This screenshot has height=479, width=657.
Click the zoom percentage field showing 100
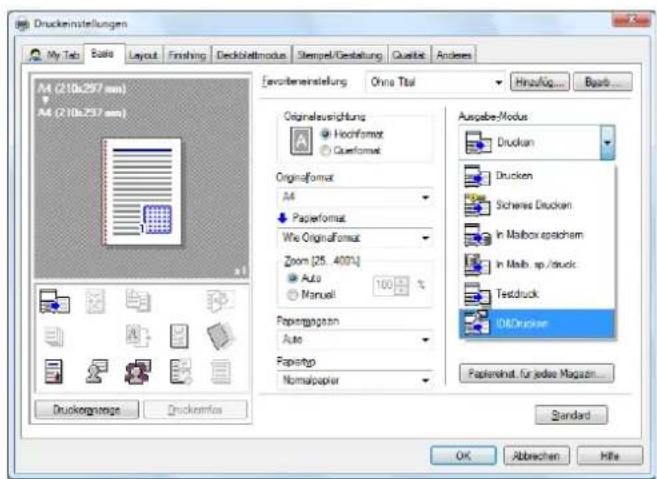pyautogui.click(x=383, y=285)
